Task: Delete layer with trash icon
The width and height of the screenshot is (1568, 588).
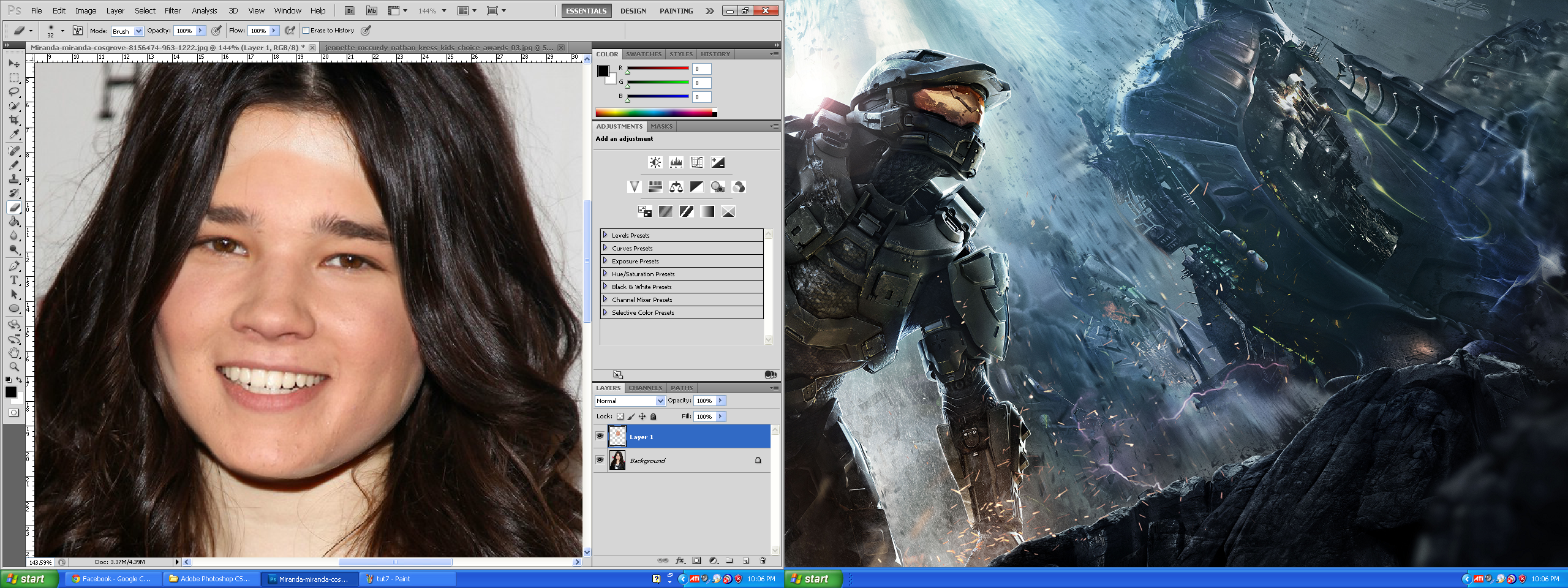Action: coord(763,560)
